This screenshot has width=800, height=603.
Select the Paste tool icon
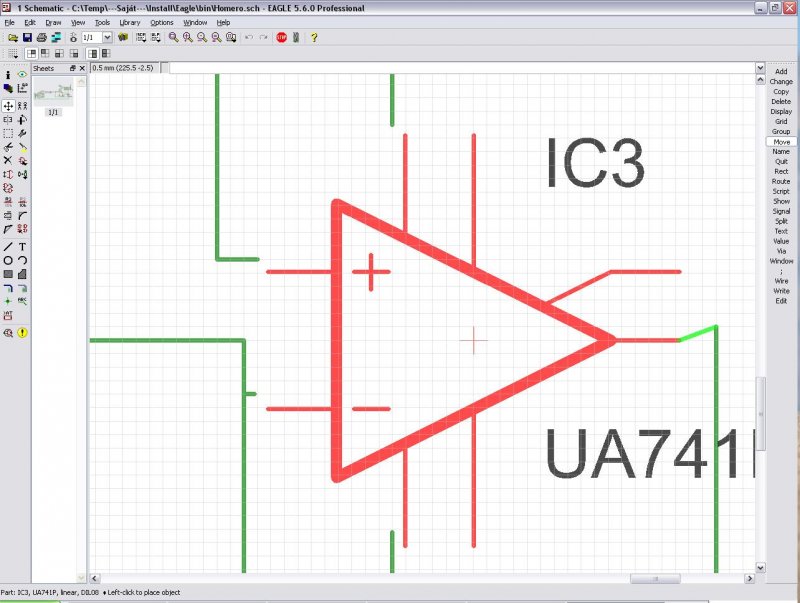[22, 147]
